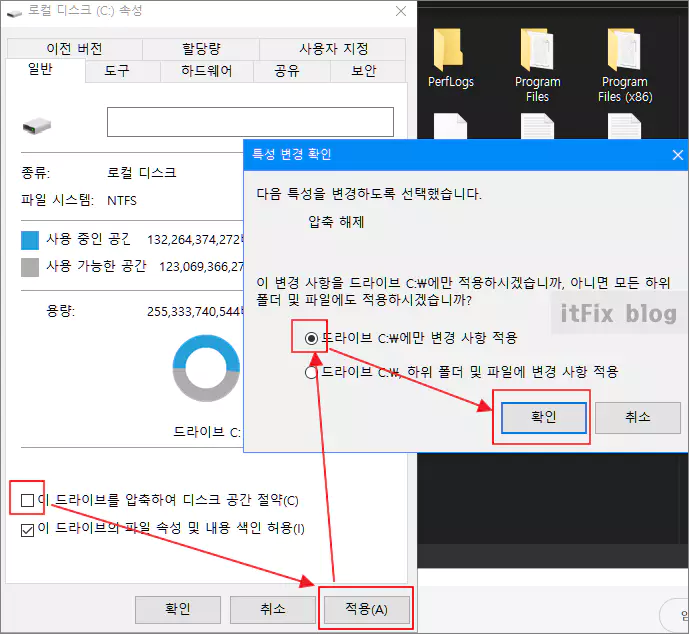This screenshot has width=689, height=634.
Task: Click the drive name input field
Action: (x=250, y=122)
